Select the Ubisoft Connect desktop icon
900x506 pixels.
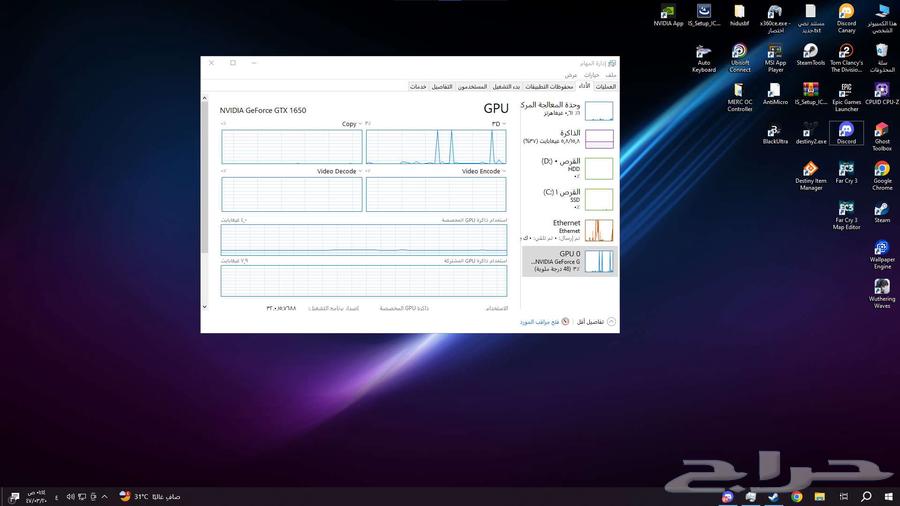739,59
